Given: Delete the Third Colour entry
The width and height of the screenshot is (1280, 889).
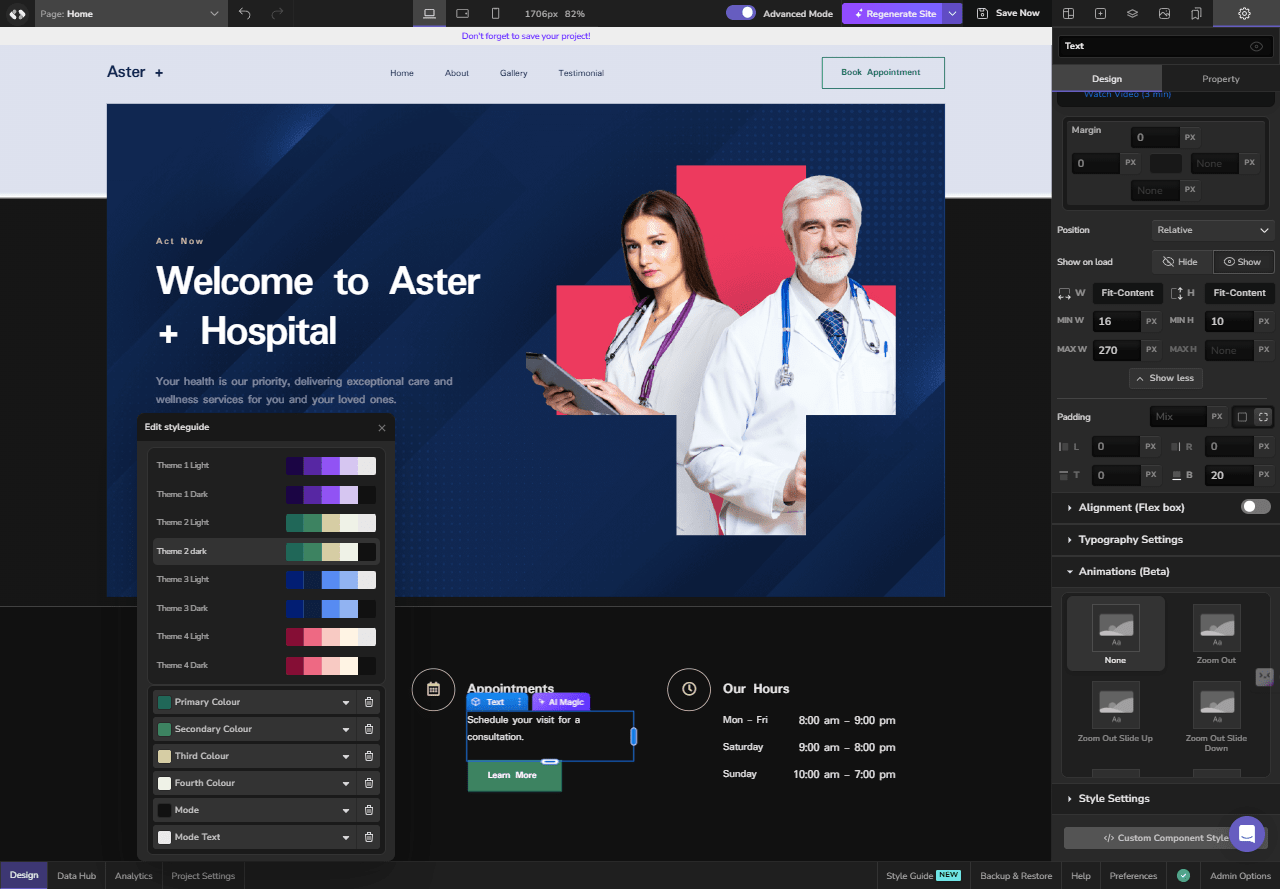Looking at the screenshot, I should point(368,756).
